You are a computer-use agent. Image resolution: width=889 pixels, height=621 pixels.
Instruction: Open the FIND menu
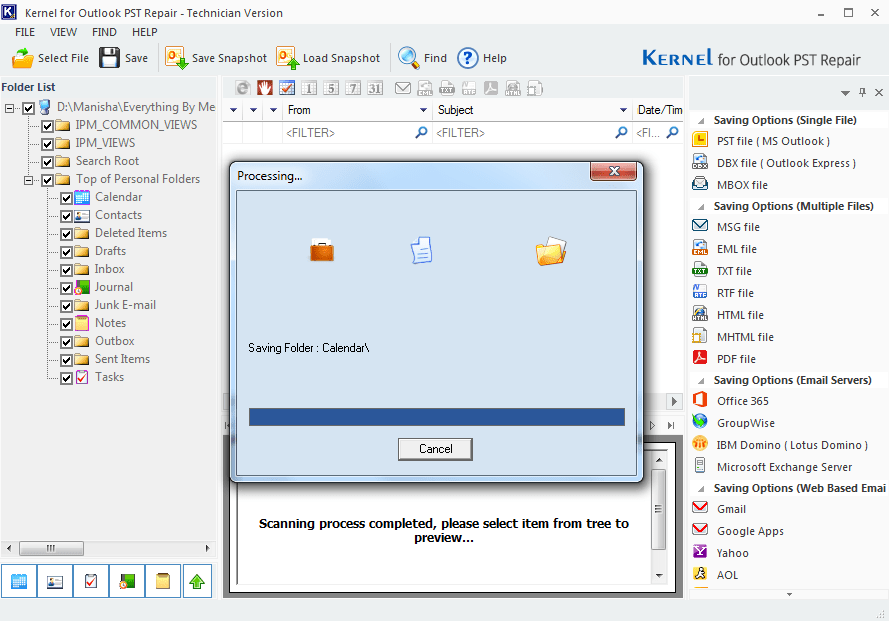[104, 32]
